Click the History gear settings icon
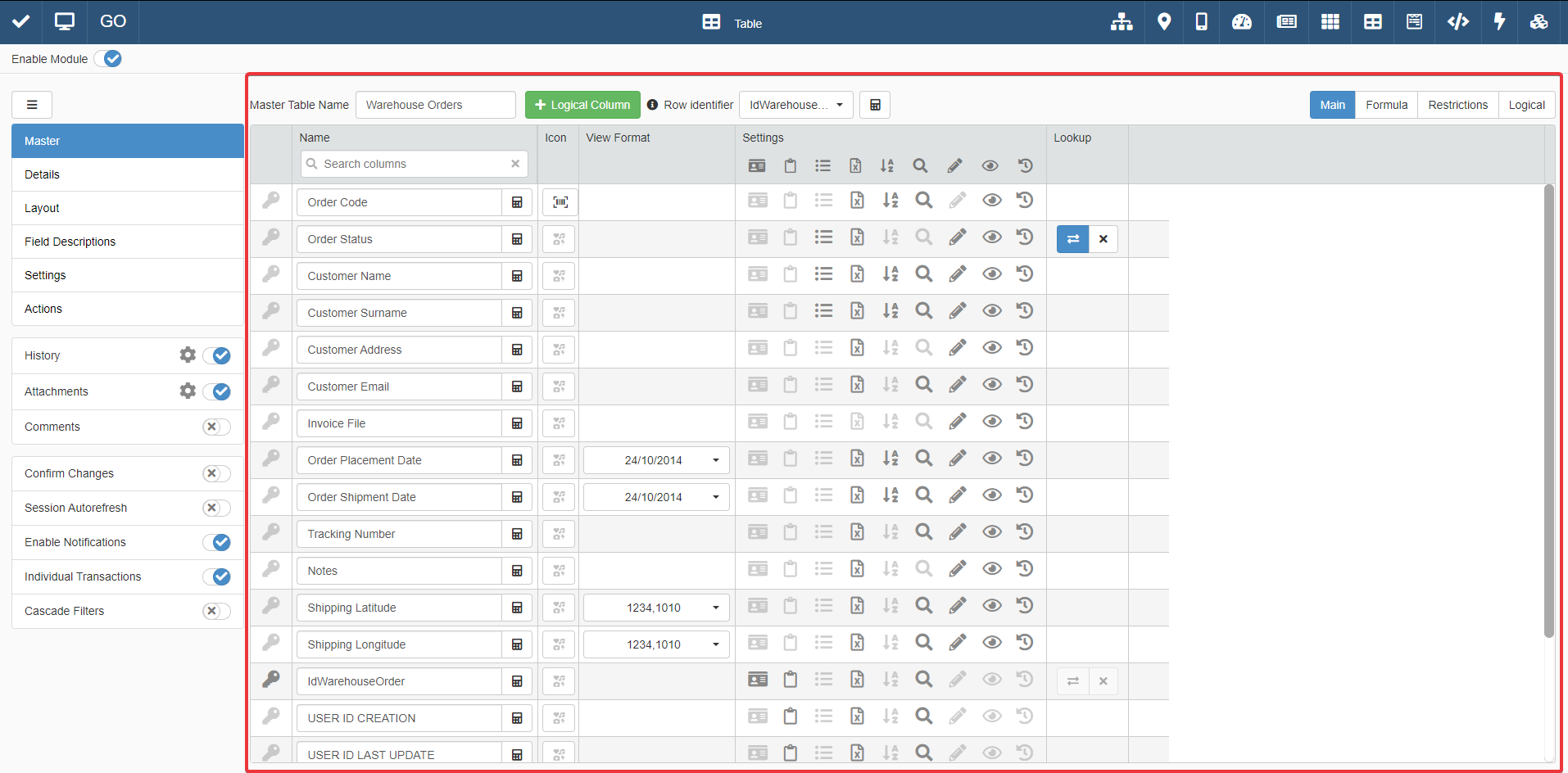1568x773 pixels. [188, 355]
